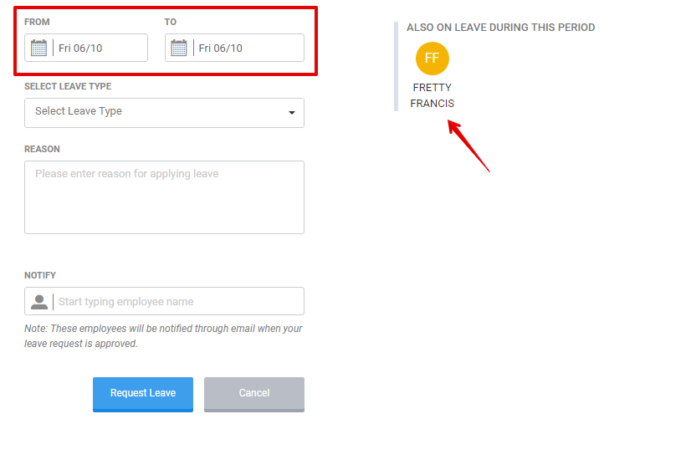The width and height of the screenshot is (696, 465).
Task: Click the Also On Leave During This Period heading
Action: pos(500,27)
